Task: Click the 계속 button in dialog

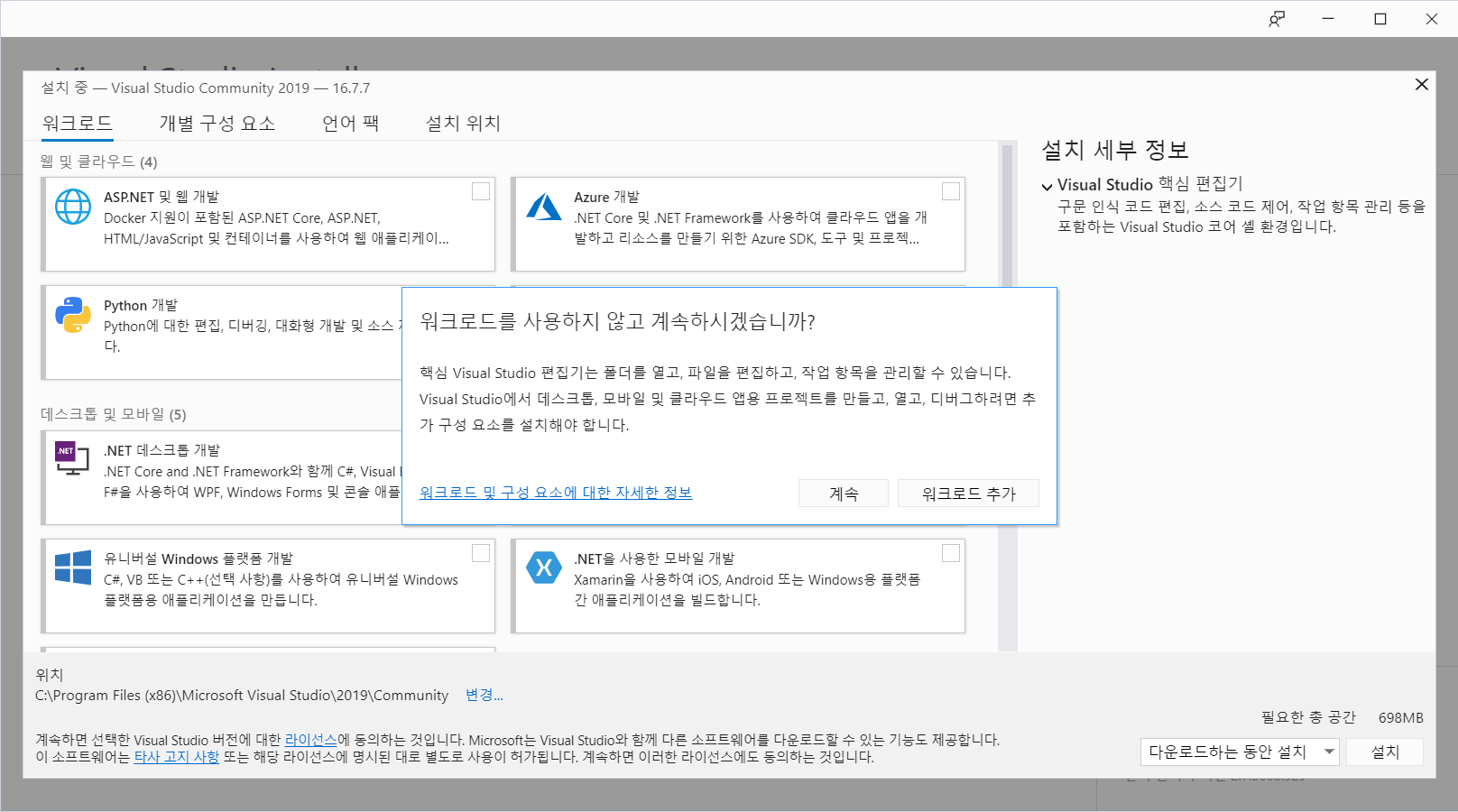Action: click(844, 494)
